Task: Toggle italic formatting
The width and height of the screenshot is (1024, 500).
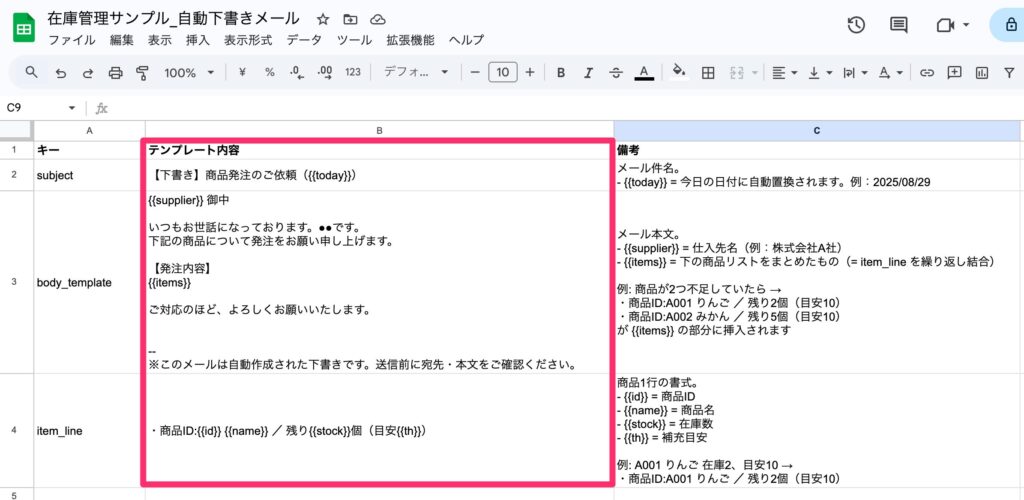Action: pyautogui.click(x=588, y=73)
